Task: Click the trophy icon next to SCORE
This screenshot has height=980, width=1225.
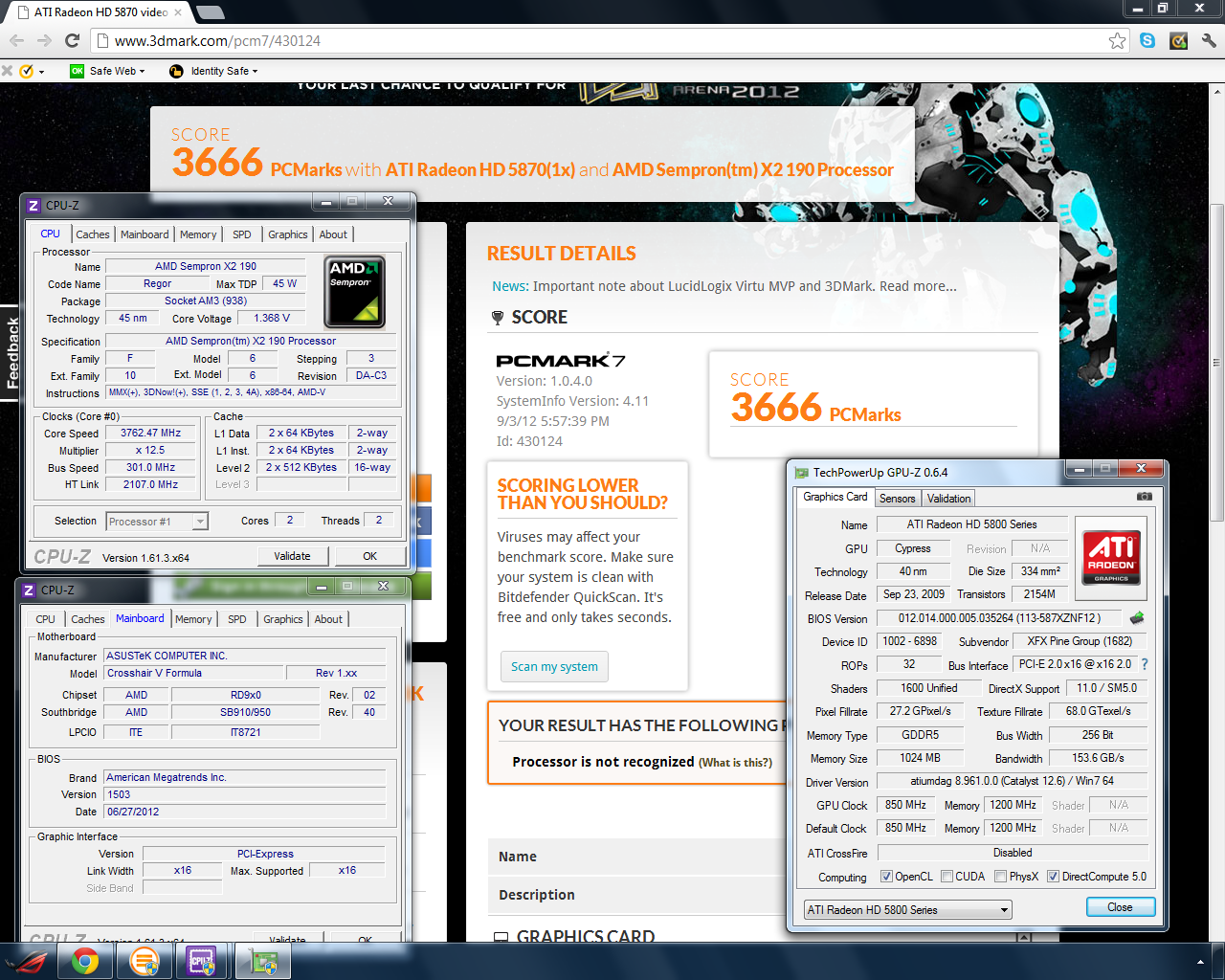Action: pyautogui.click(x=498, y=318)
